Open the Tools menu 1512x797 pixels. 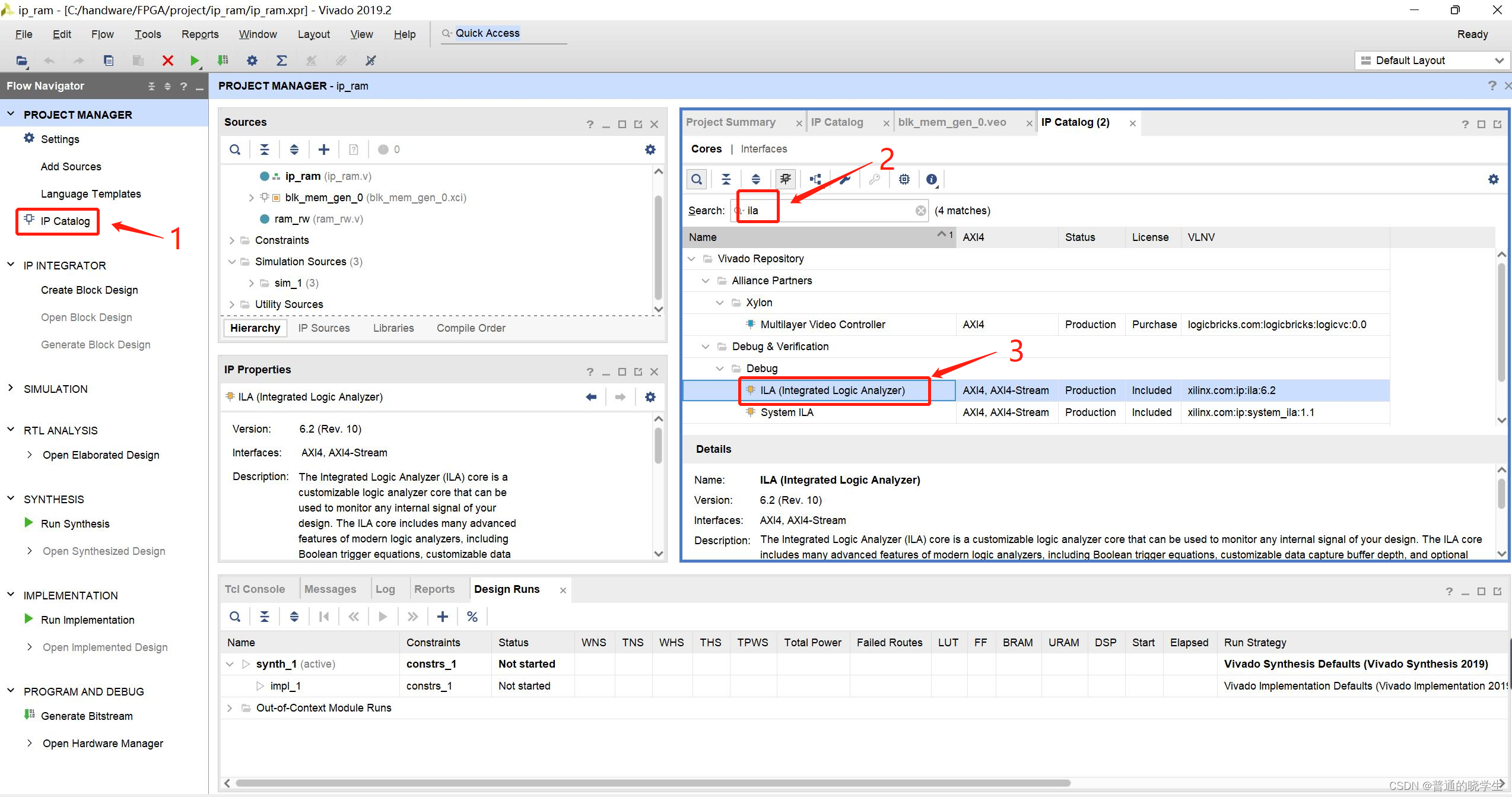[148, 34]
